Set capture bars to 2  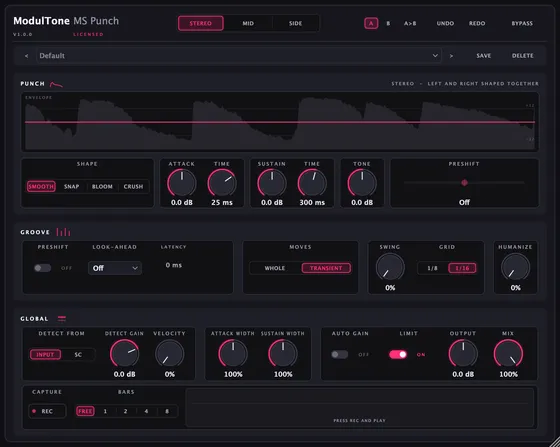tap(125, 411)
